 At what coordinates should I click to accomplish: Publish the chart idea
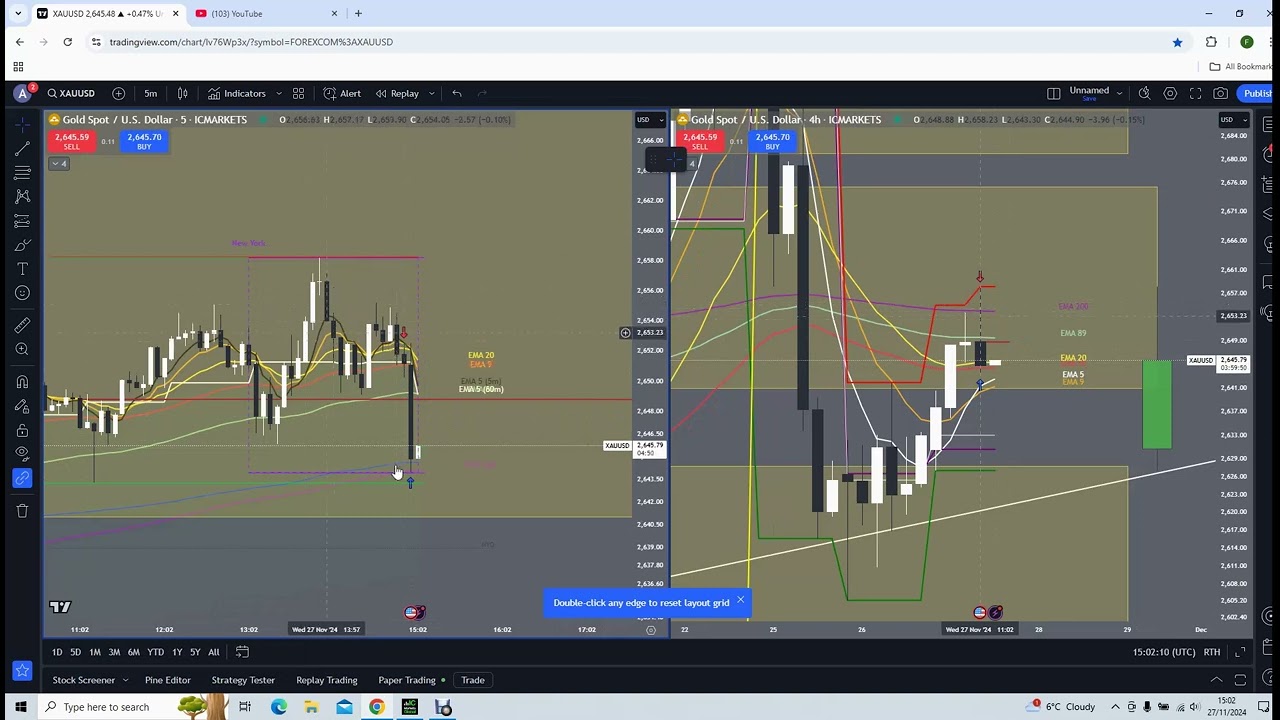click(x=1257, y=93)
